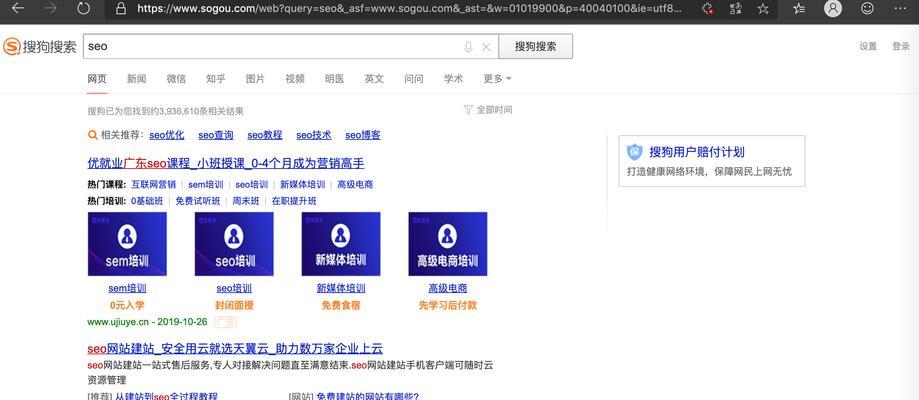919x400 pixels.
Task: Click the 免费试听班 training link
Action: pos(198,201)
